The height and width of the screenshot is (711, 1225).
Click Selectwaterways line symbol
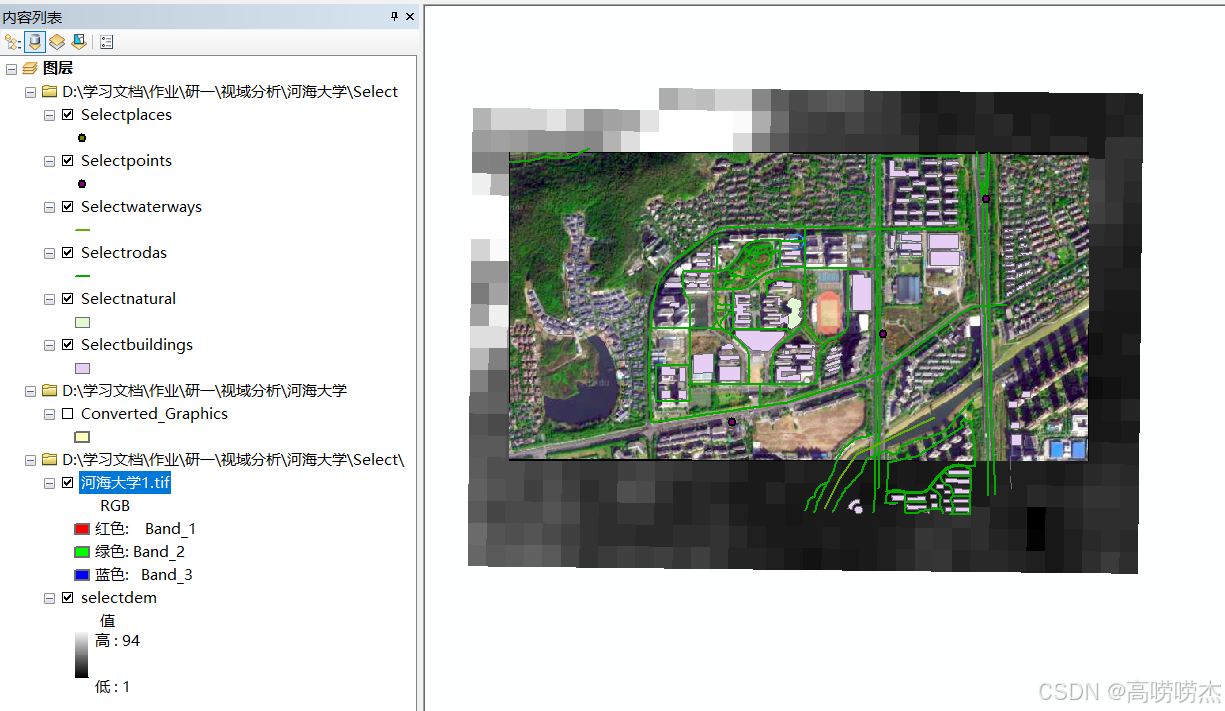pos(83,230)
